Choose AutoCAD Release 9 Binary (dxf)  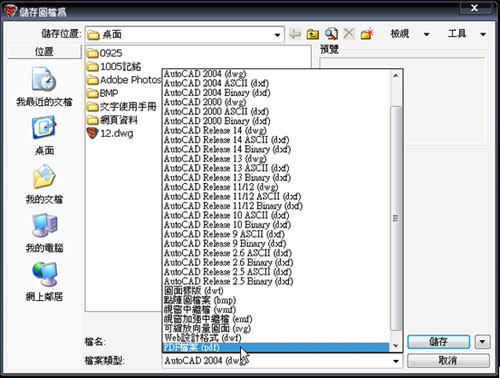tap(276, 243)
